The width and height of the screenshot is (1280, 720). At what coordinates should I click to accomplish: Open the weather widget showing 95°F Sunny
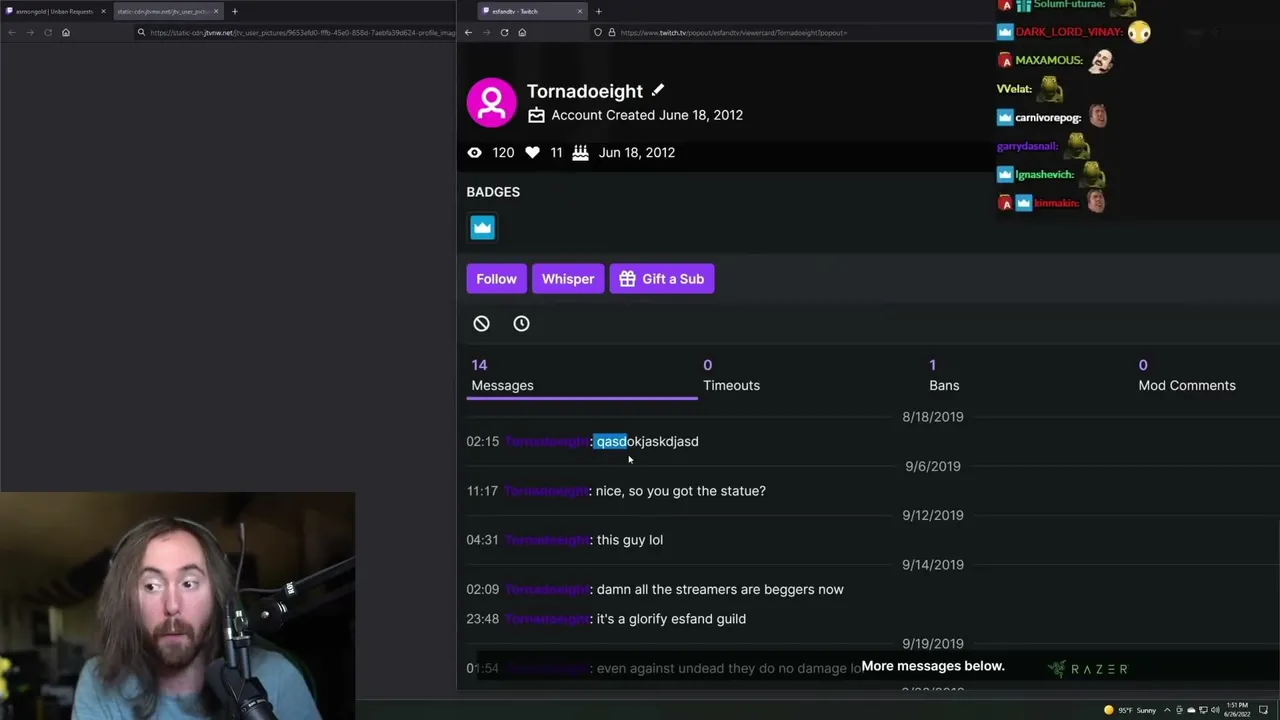point(1131,710)
